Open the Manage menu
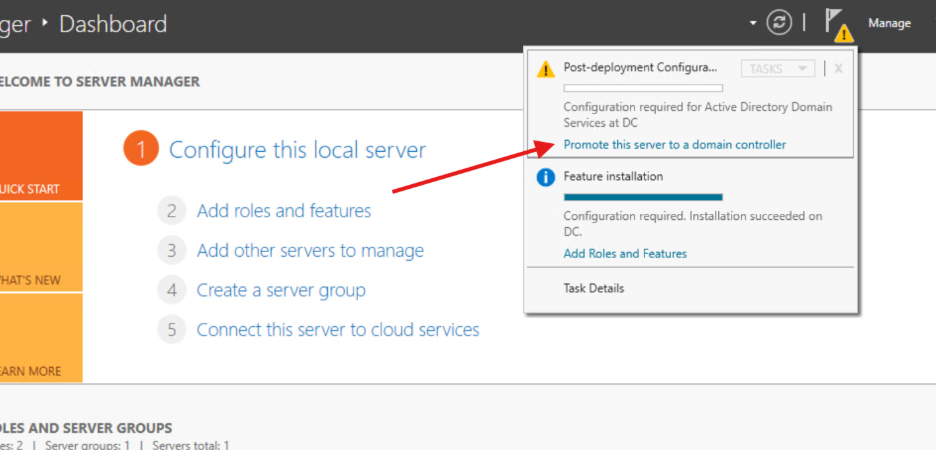 [x=889, y=23]
